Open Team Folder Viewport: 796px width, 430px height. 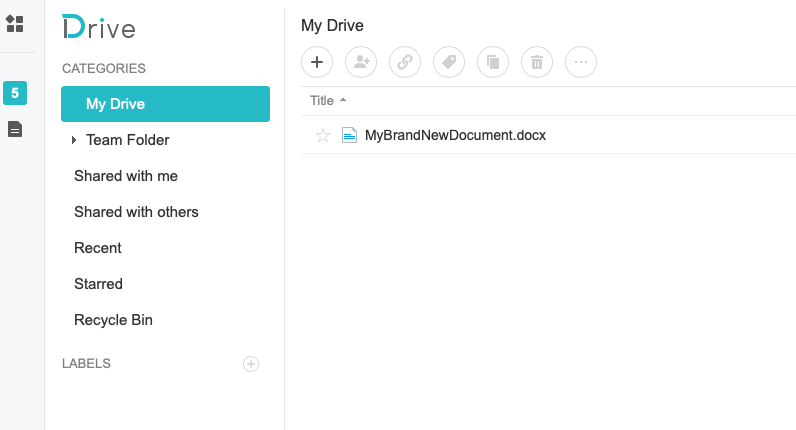[127, 140]
